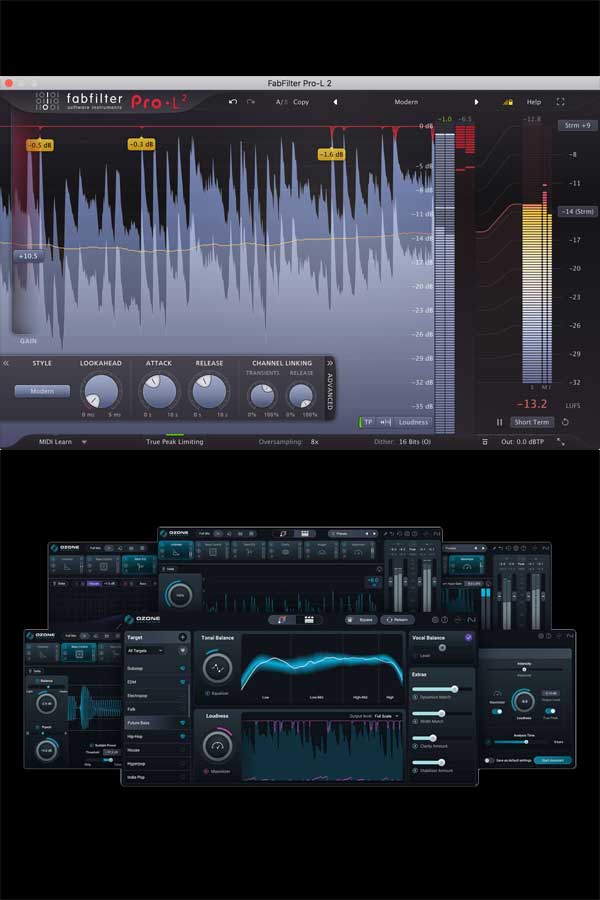Select Dubstep target in Ozone list

(x=156, y=669)
